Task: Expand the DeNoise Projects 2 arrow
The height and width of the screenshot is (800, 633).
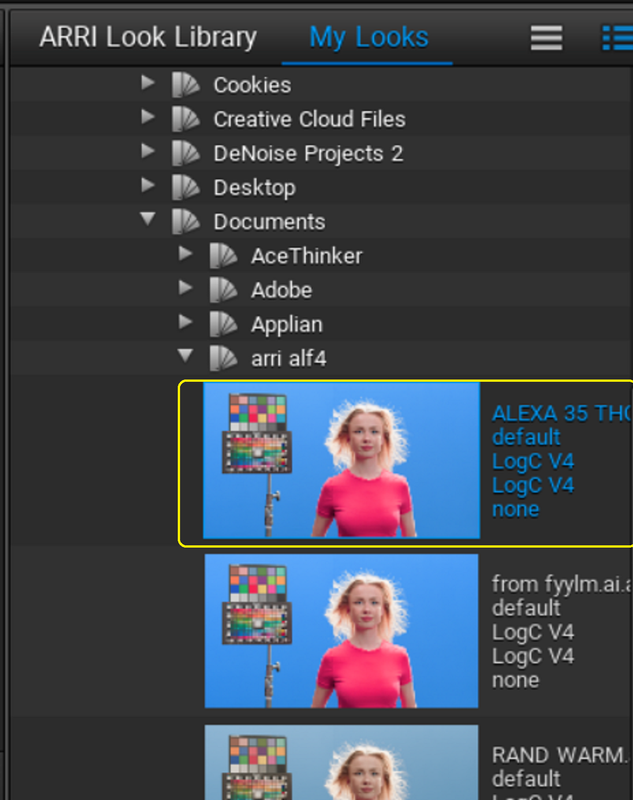Action: coord(148,151)
